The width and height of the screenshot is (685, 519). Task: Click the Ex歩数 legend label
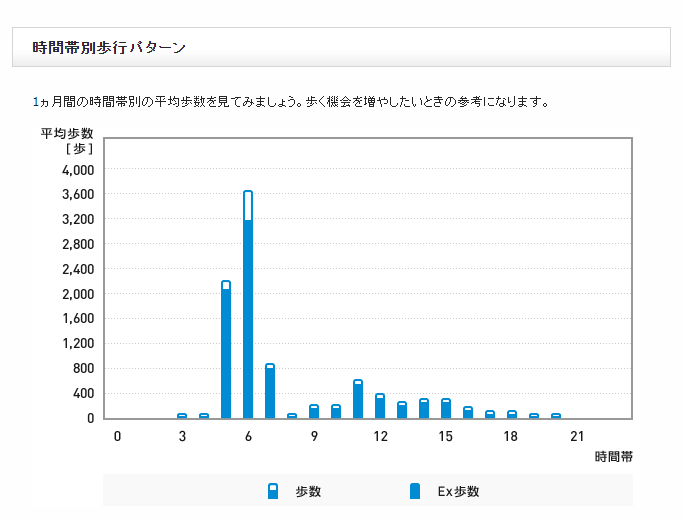pos(459,491)
